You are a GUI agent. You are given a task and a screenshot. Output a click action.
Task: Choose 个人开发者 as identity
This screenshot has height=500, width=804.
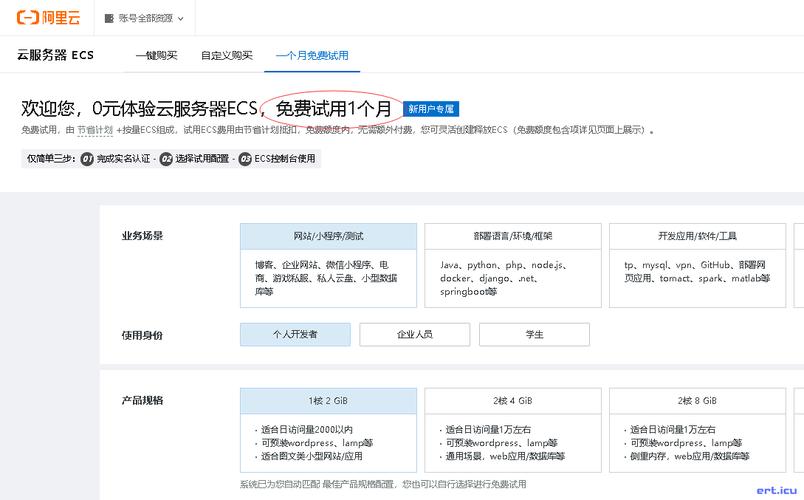point(295,334)
